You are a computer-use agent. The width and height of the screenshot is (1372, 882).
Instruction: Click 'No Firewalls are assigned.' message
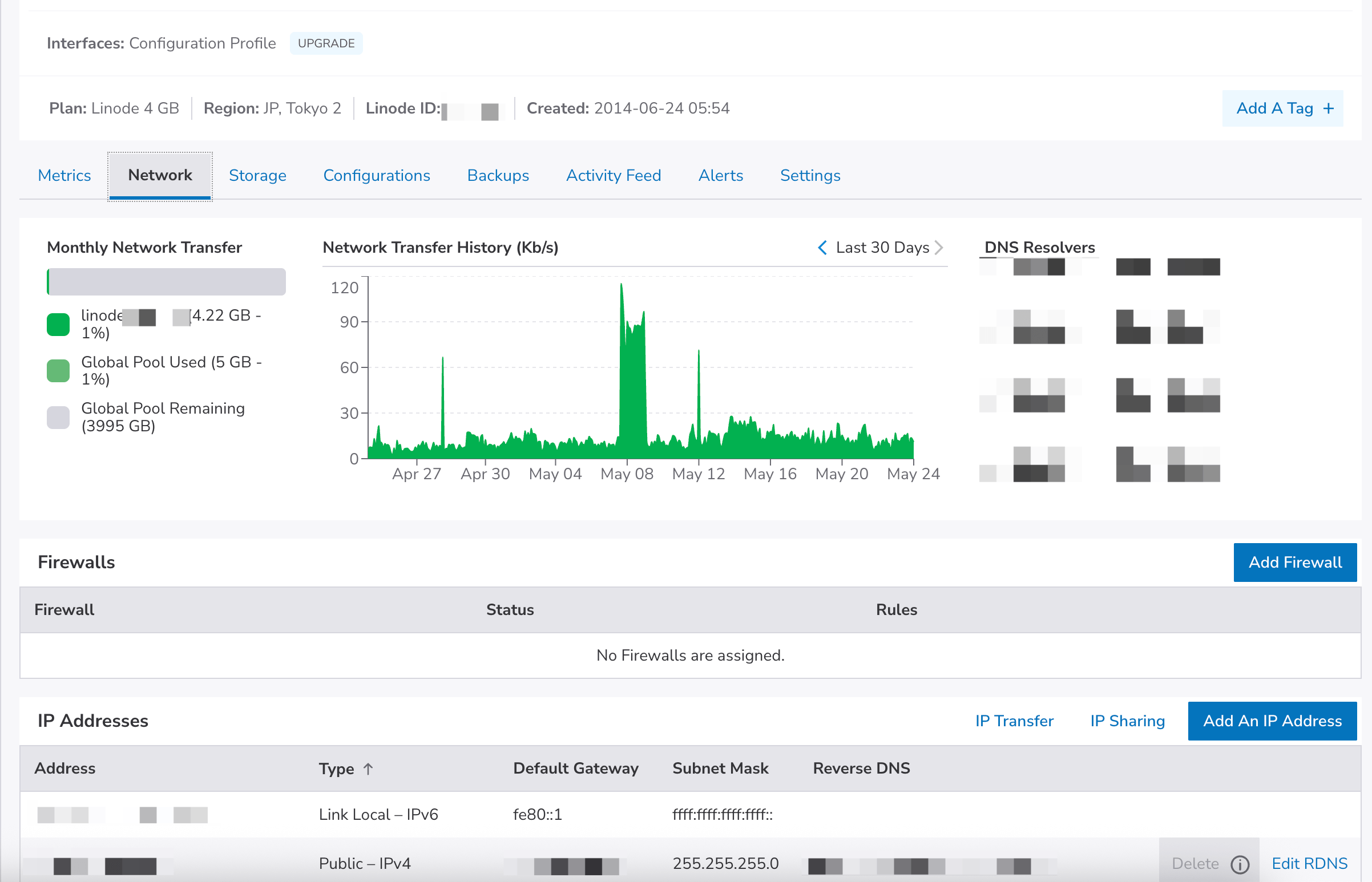[691, 656]
